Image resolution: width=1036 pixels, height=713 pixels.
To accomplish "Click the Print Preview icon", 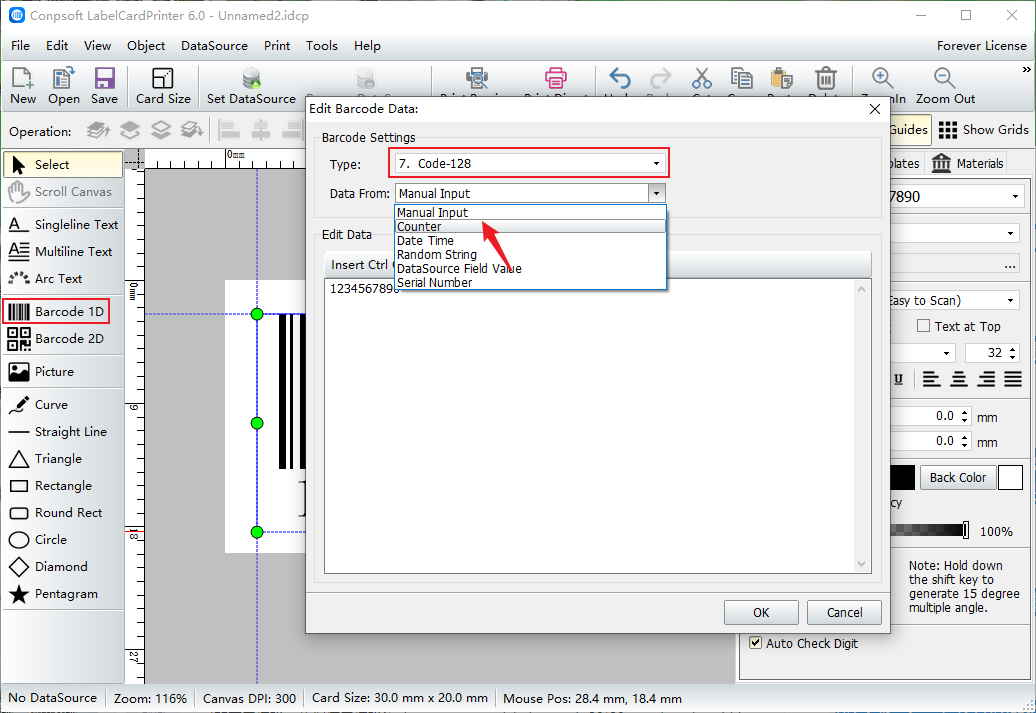I will click(476, 79).
